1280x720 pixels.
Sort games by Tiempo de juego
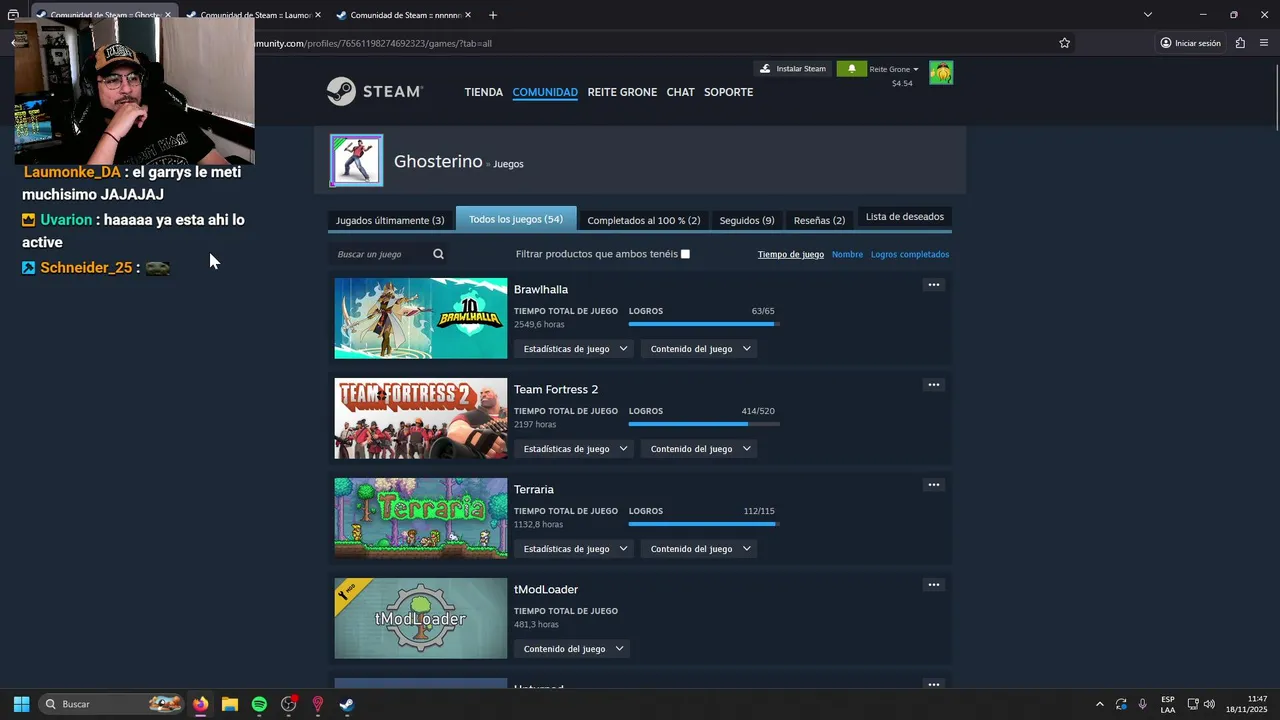coord(791,254)
